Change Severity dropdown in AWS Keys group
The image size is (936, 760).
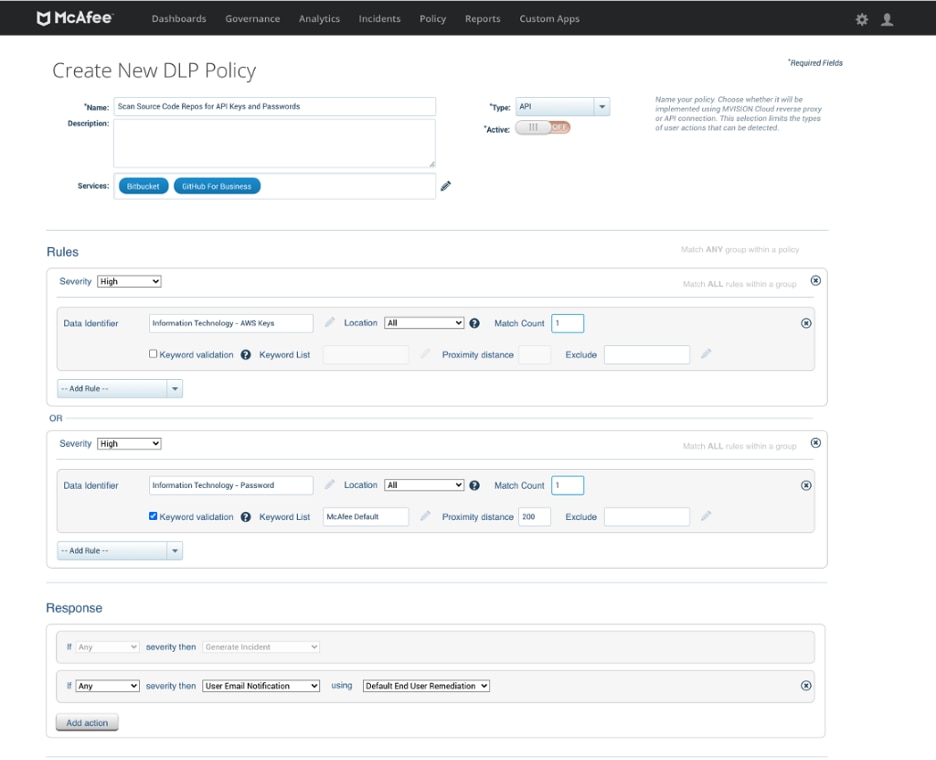click(x=129, y=281)
